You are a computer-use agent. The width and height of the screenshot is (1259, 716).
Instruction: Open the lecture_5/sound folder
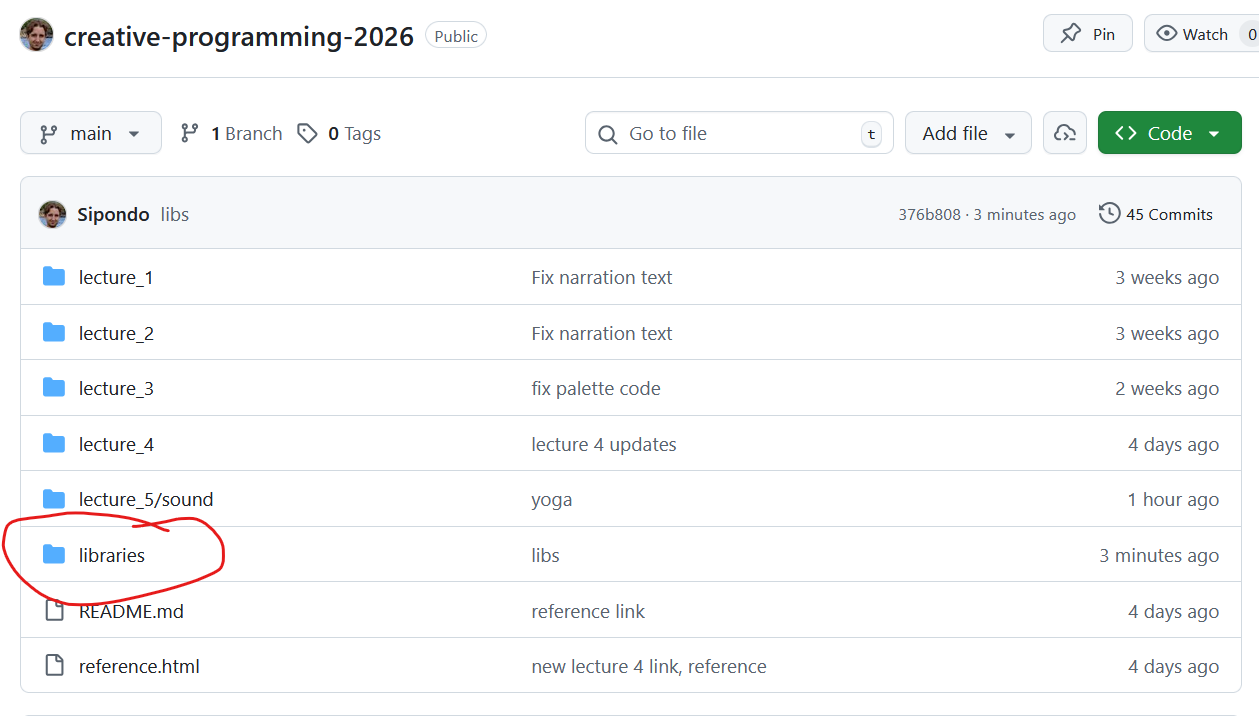click(x=146, y=499)
